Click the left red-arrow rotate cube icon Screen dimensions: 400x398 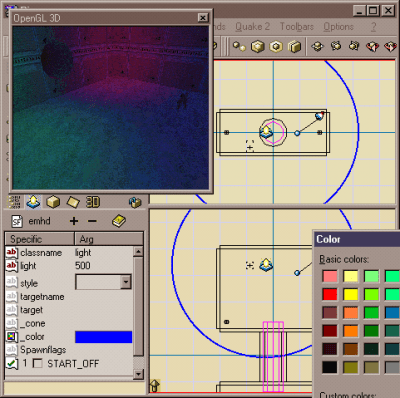(372, 46)
